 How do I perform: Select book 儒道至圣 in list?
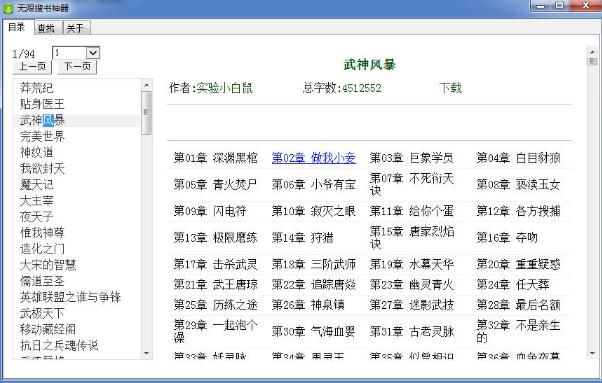pos(42,281)
